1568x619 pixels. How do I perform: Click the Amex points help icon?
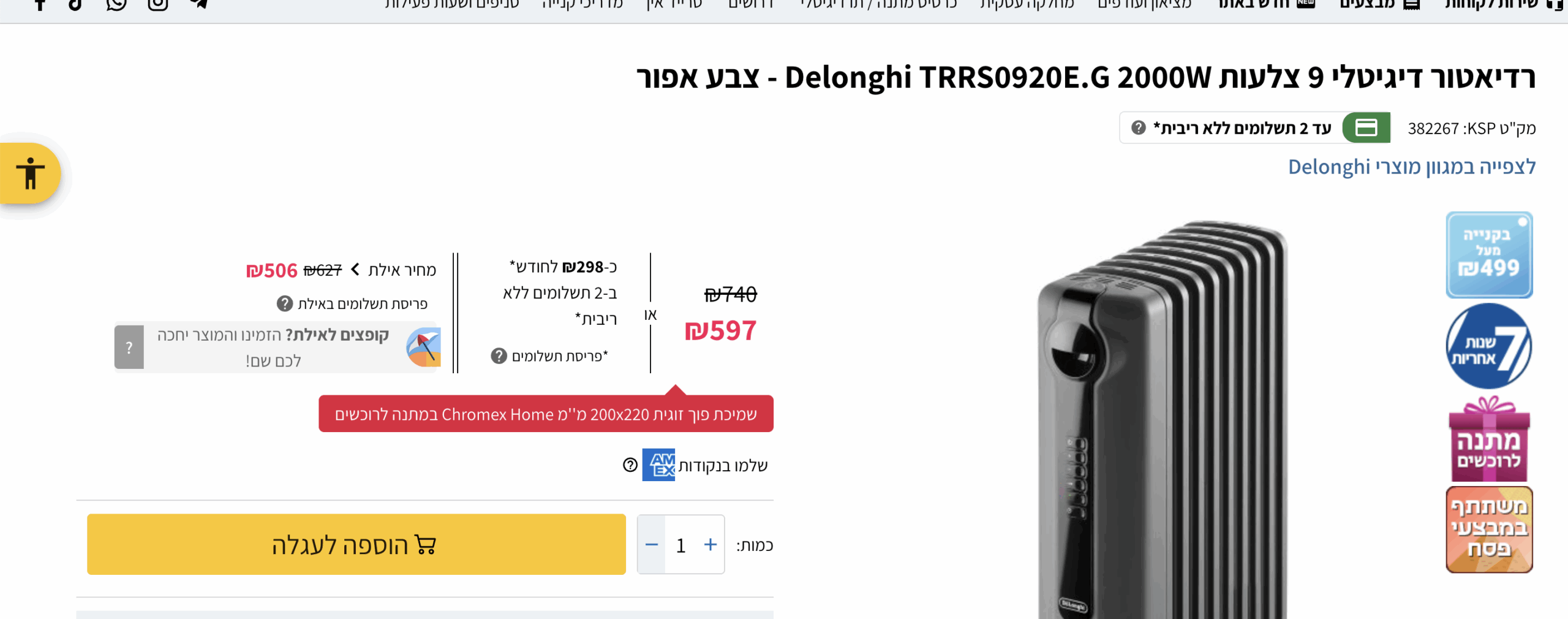630,465
